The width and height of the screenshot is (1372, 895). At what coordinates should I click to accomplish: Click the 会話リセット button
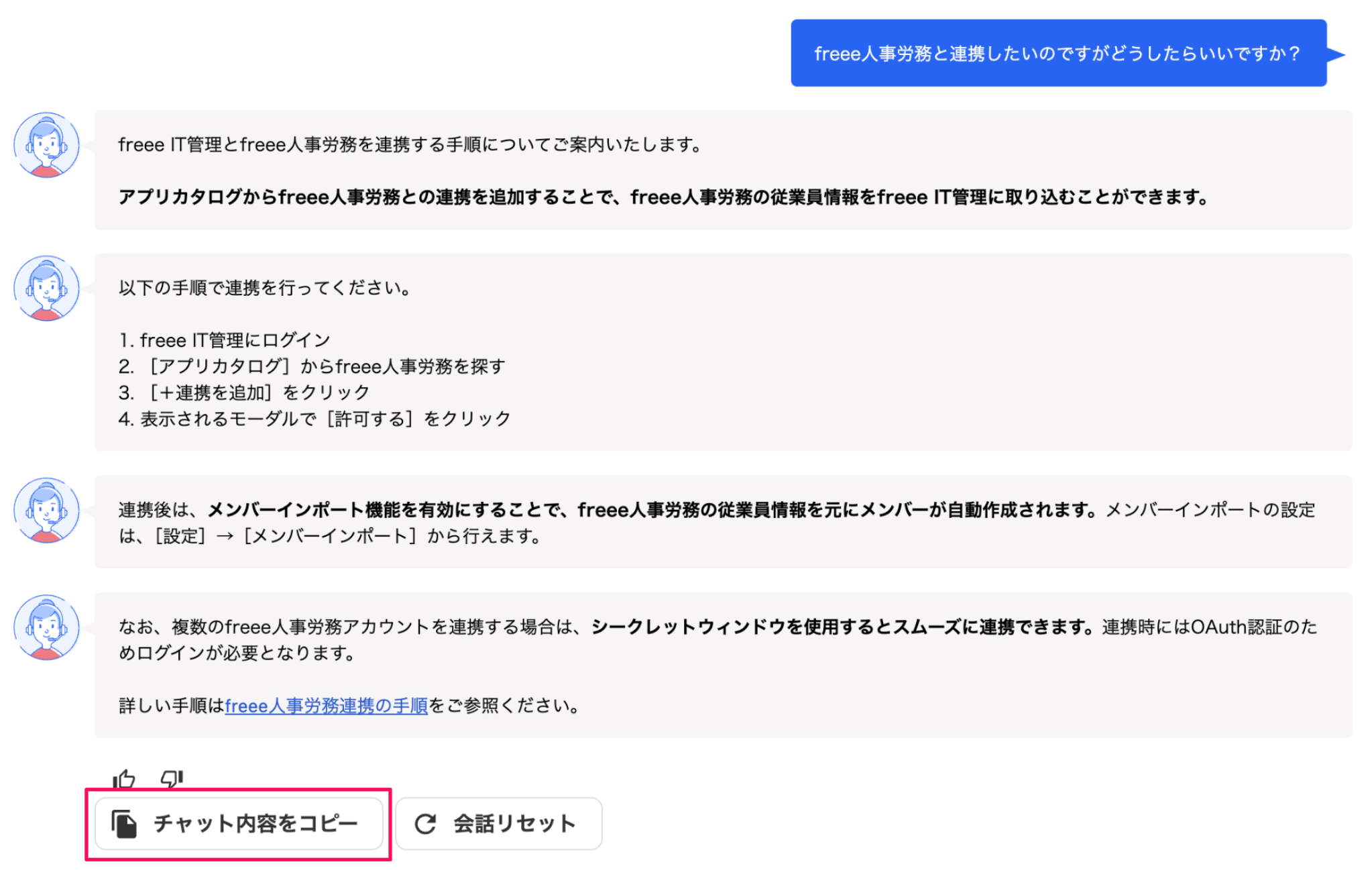coord(498,823)
